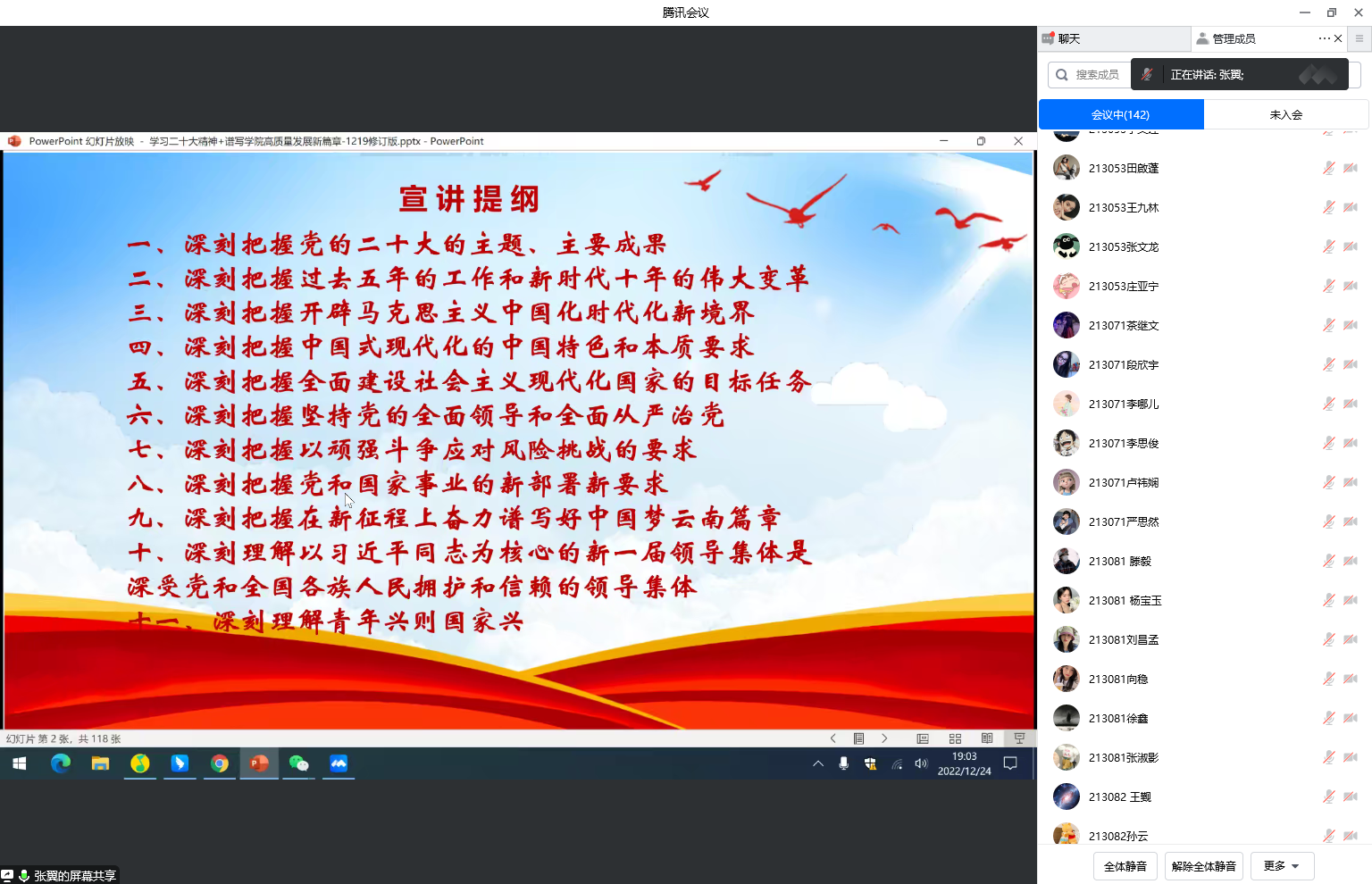Image resolution: width=1372 pixels, height=884 pixels.
Task: Open the 更多 dropdown menu
Action: 1282,865
